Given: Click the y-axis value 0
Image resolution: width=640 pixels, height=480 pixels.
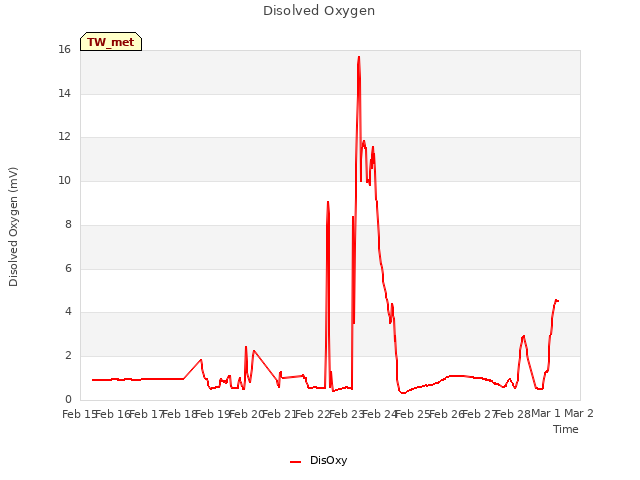Looking at the screenshot, I should [x=68, y=399].
